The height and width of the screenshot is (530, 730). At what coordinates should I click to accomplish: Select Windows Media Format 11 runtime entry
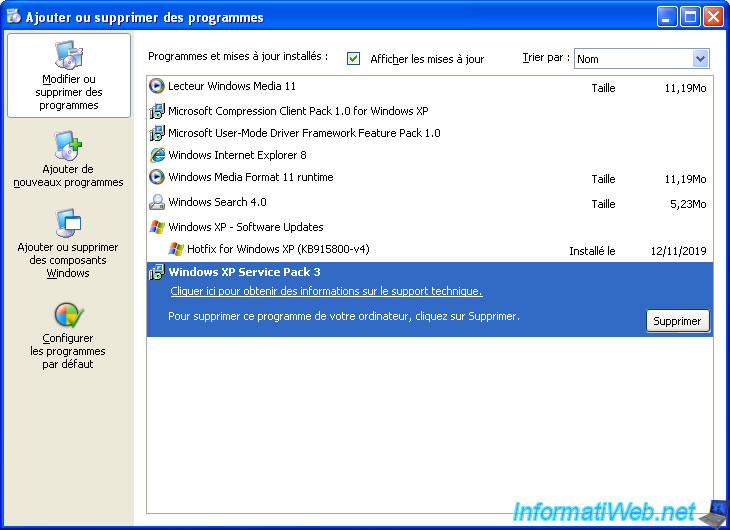pyautogui.click(x=250, y=177)
